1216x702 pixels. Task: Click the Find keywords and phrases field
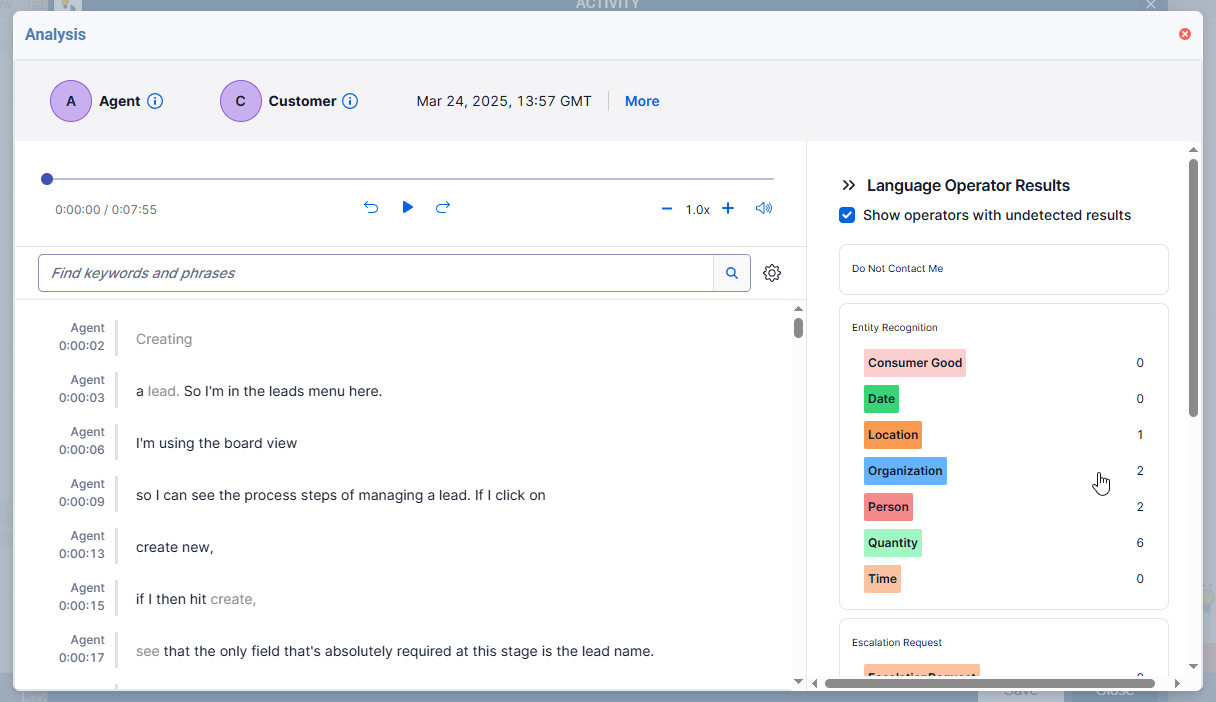(x=375, y=273)
